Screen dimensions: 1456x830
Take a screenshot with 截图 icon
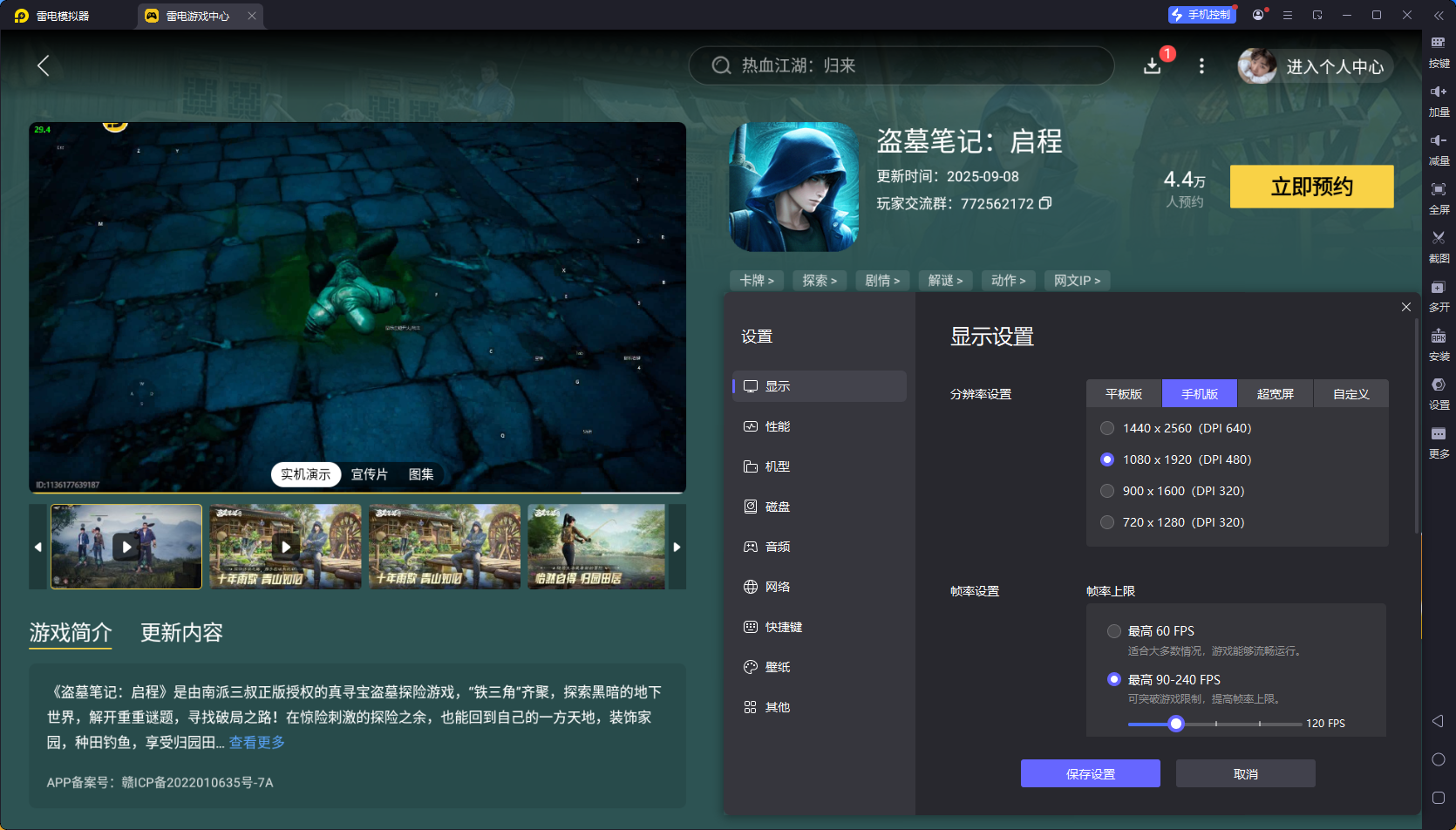[1439, 247]
